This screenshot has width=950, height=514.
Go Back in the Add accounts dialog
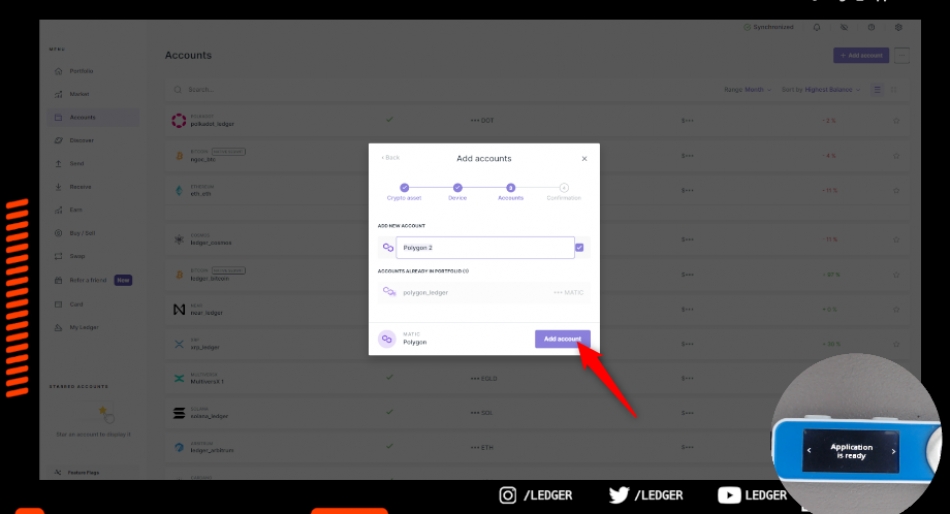point(391,158)
